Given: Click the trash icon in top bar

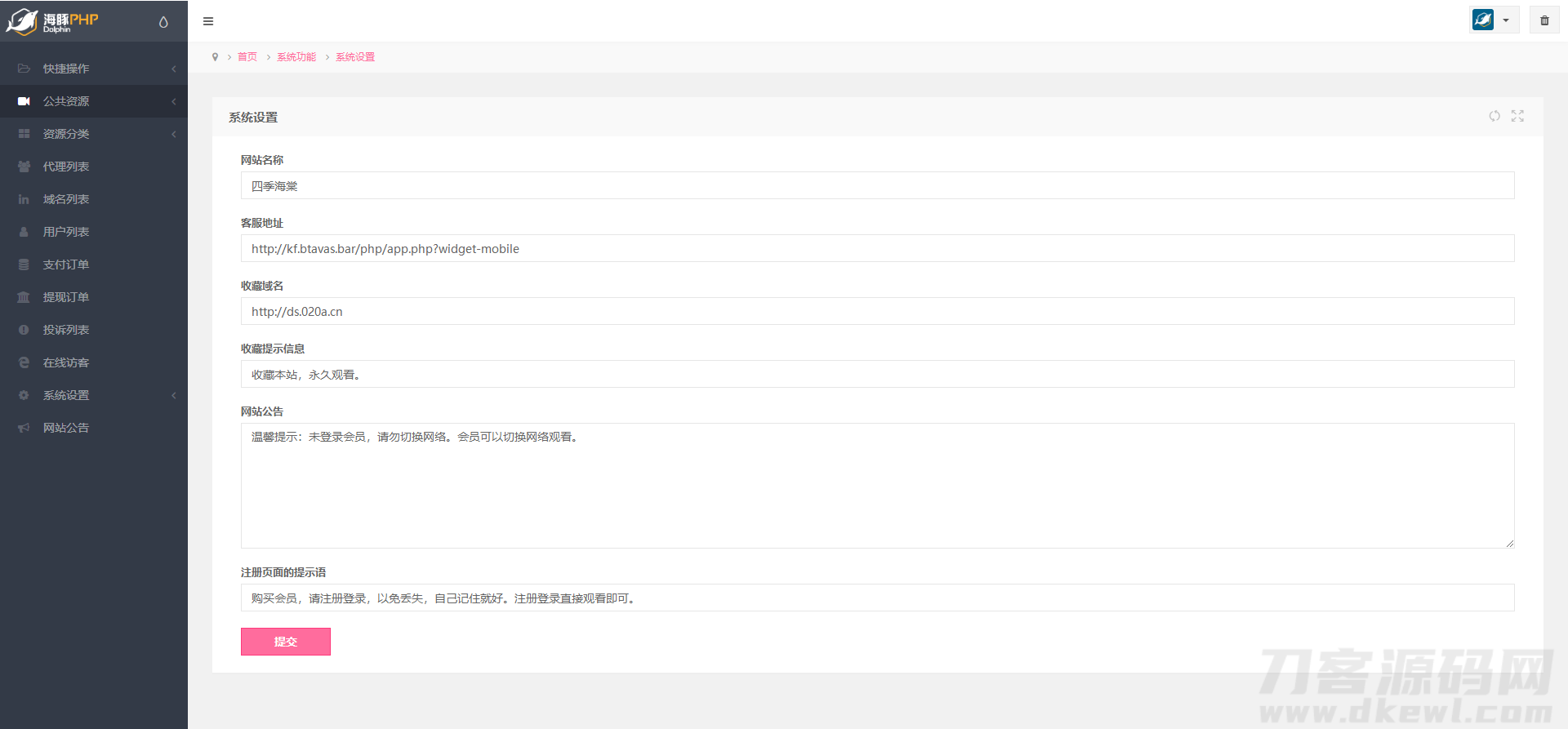Looking at the screenshot, I should (1544, 20).
